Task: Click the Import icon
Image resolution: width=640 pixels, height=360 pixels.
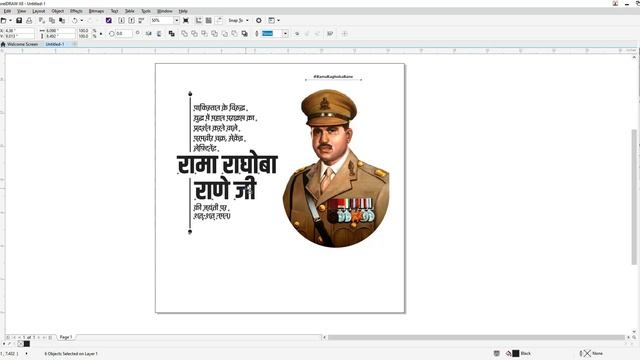Action: coord(121,20)
